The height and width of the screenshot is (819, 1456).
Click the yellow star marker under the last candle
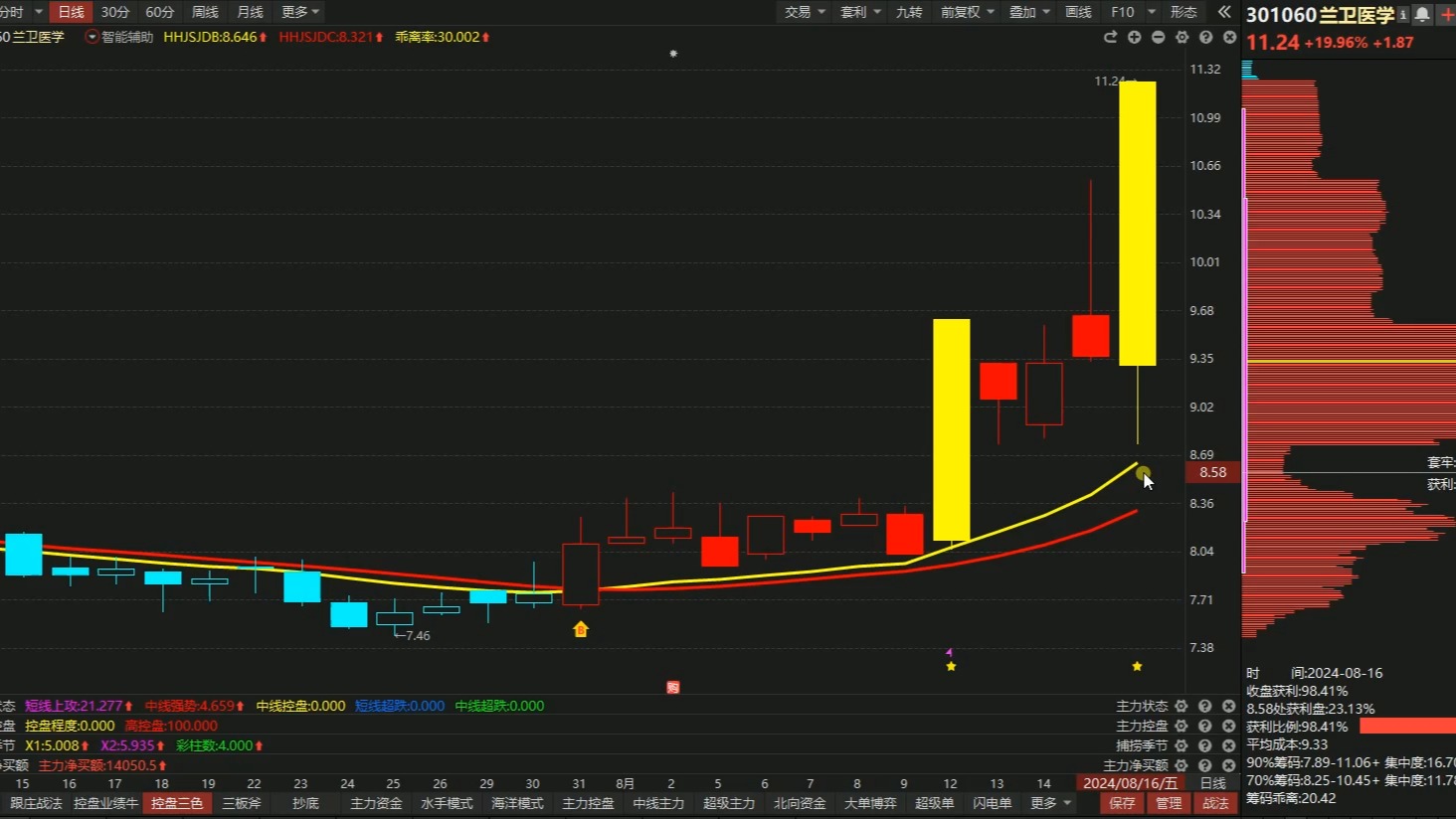(x=1137, y=666)
